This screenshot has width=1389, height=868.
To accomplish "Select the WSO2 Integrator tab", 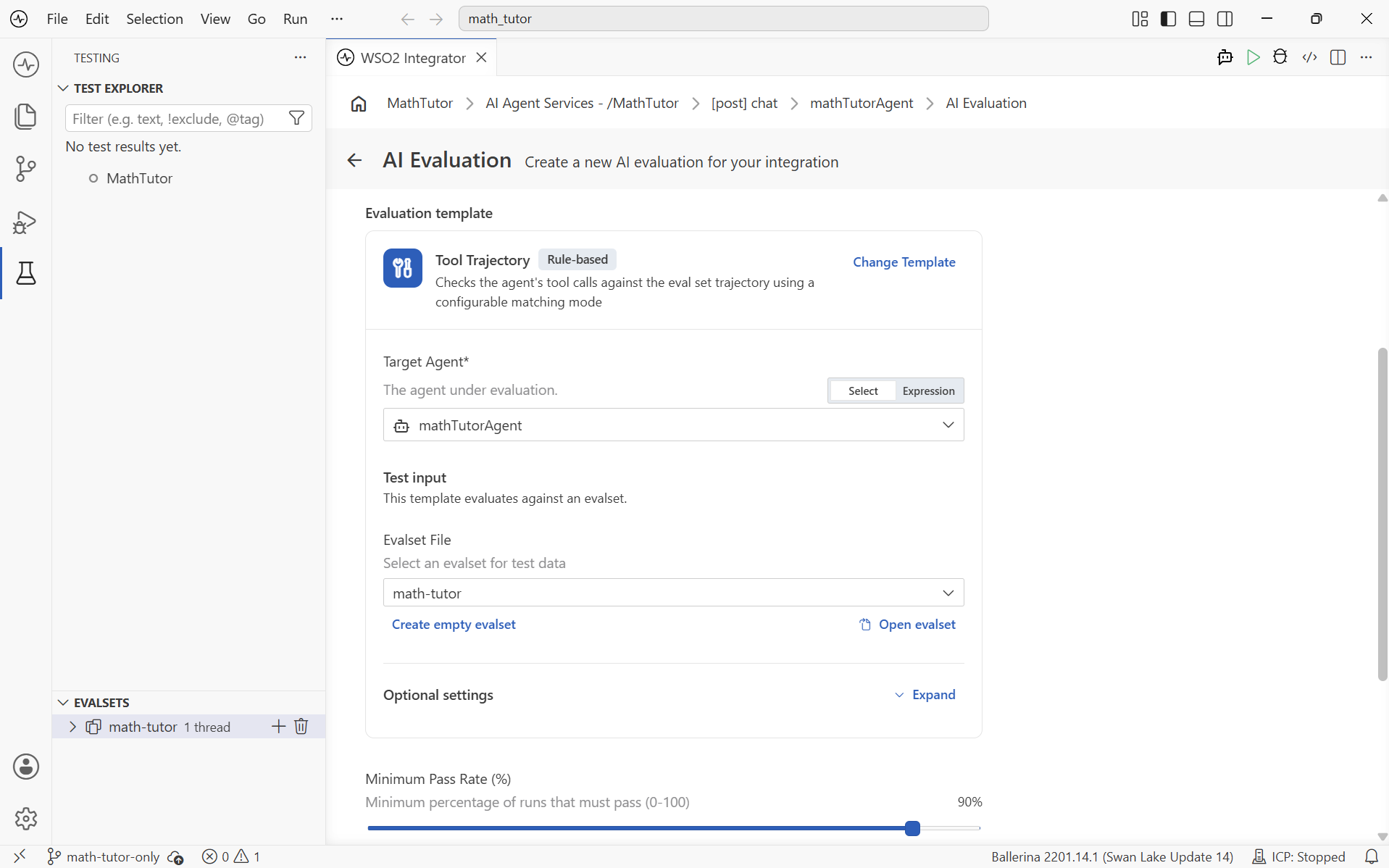I will pyautogui.click(x=413, y=58).
